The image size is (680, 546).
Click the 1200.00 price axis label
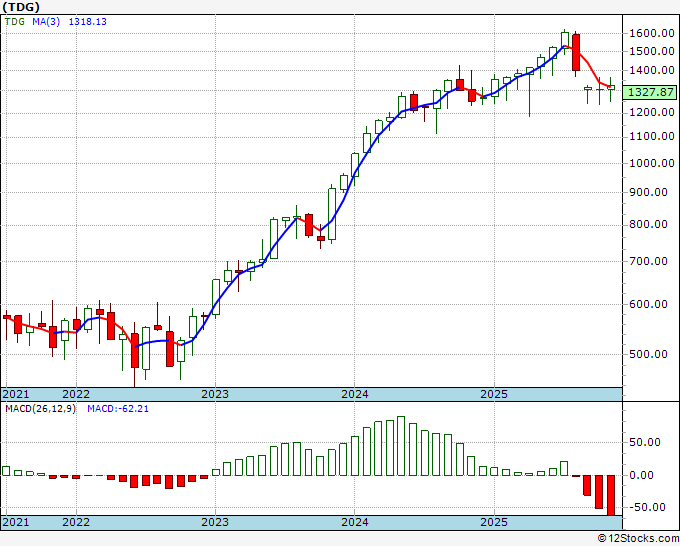(x=651, y=112)
